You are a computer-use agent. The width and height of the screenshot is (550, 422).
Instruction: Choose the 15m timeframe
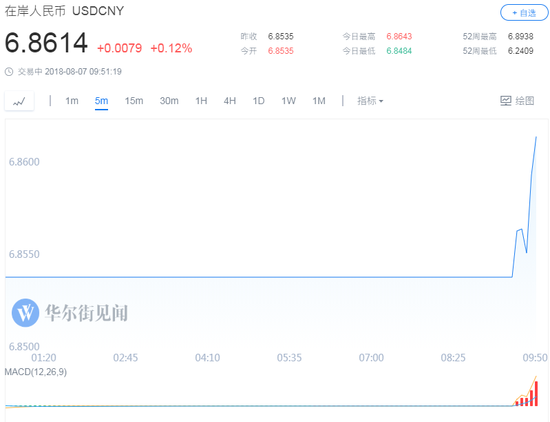click(134, 101)
